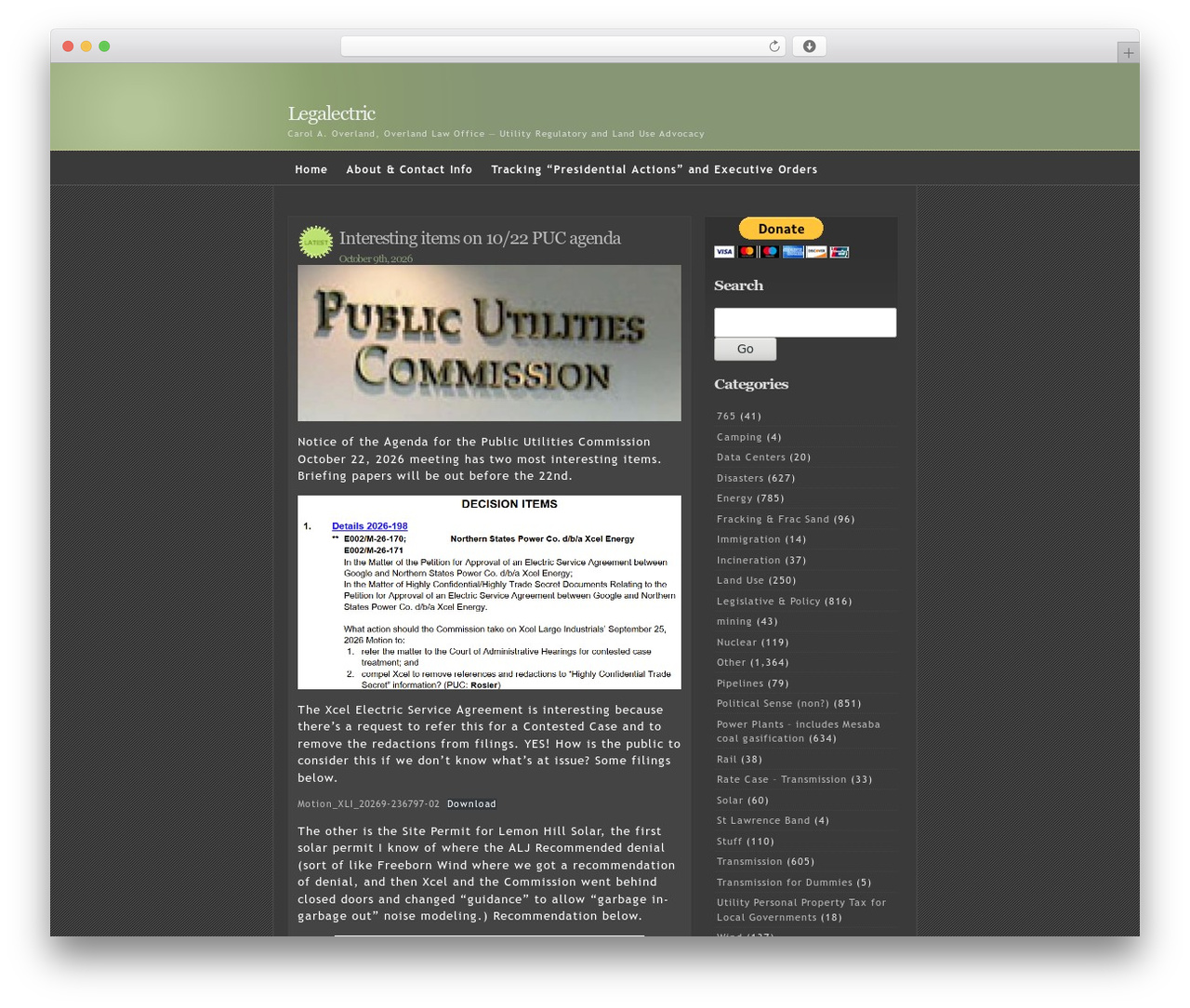
Task: Open the Decision Items agenda image
Action: pyautogui.click(x=489, y=592)
